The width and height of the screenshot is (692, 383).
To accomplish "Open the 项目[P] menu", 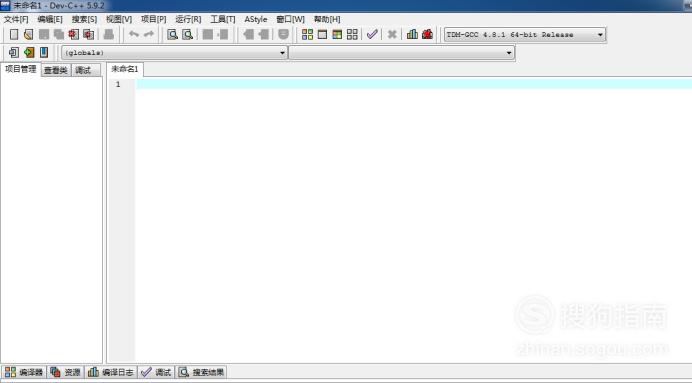I will tap(154, 19).
